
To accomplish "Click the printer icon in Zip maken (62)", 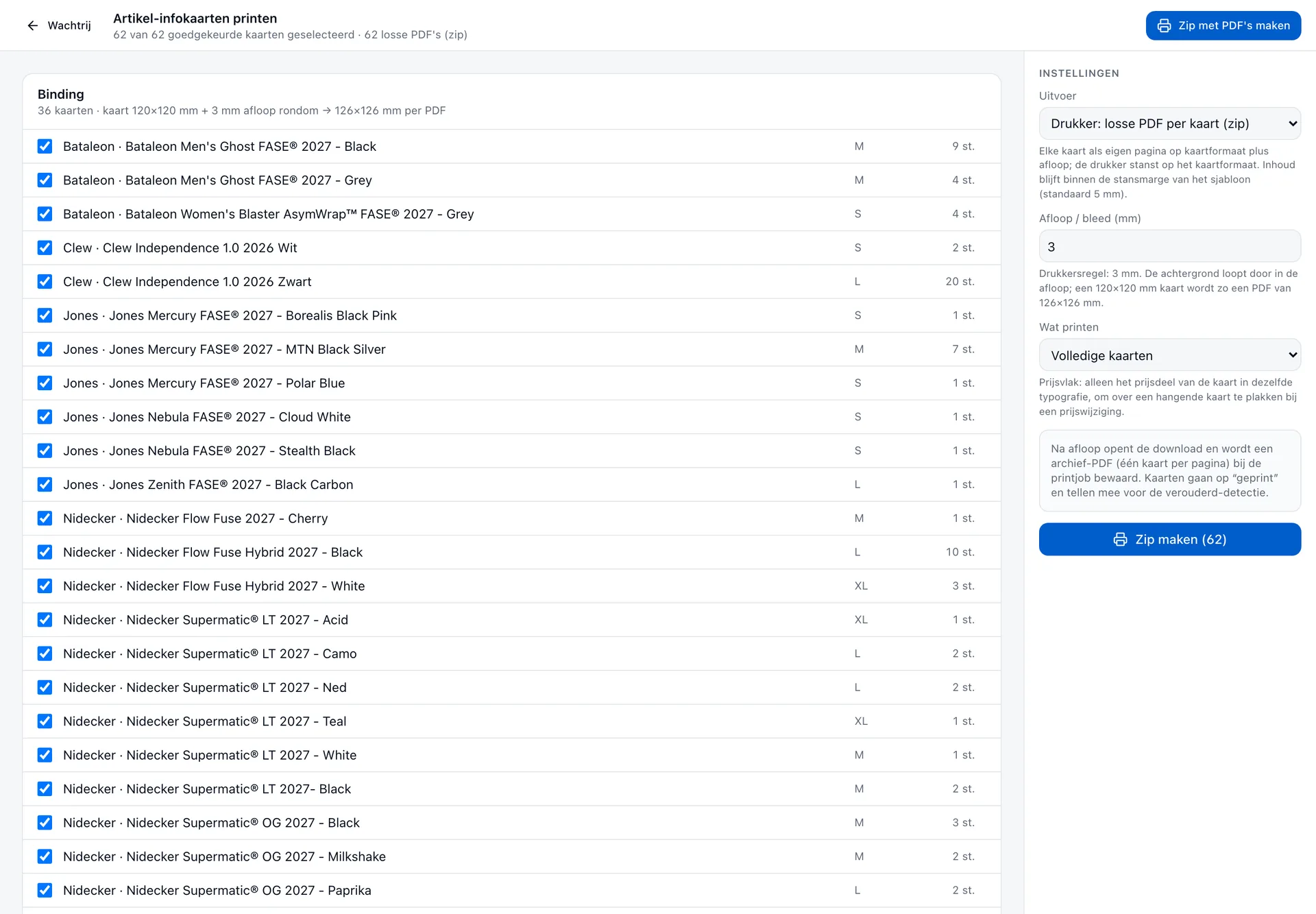I will (x=1120, y=540).
